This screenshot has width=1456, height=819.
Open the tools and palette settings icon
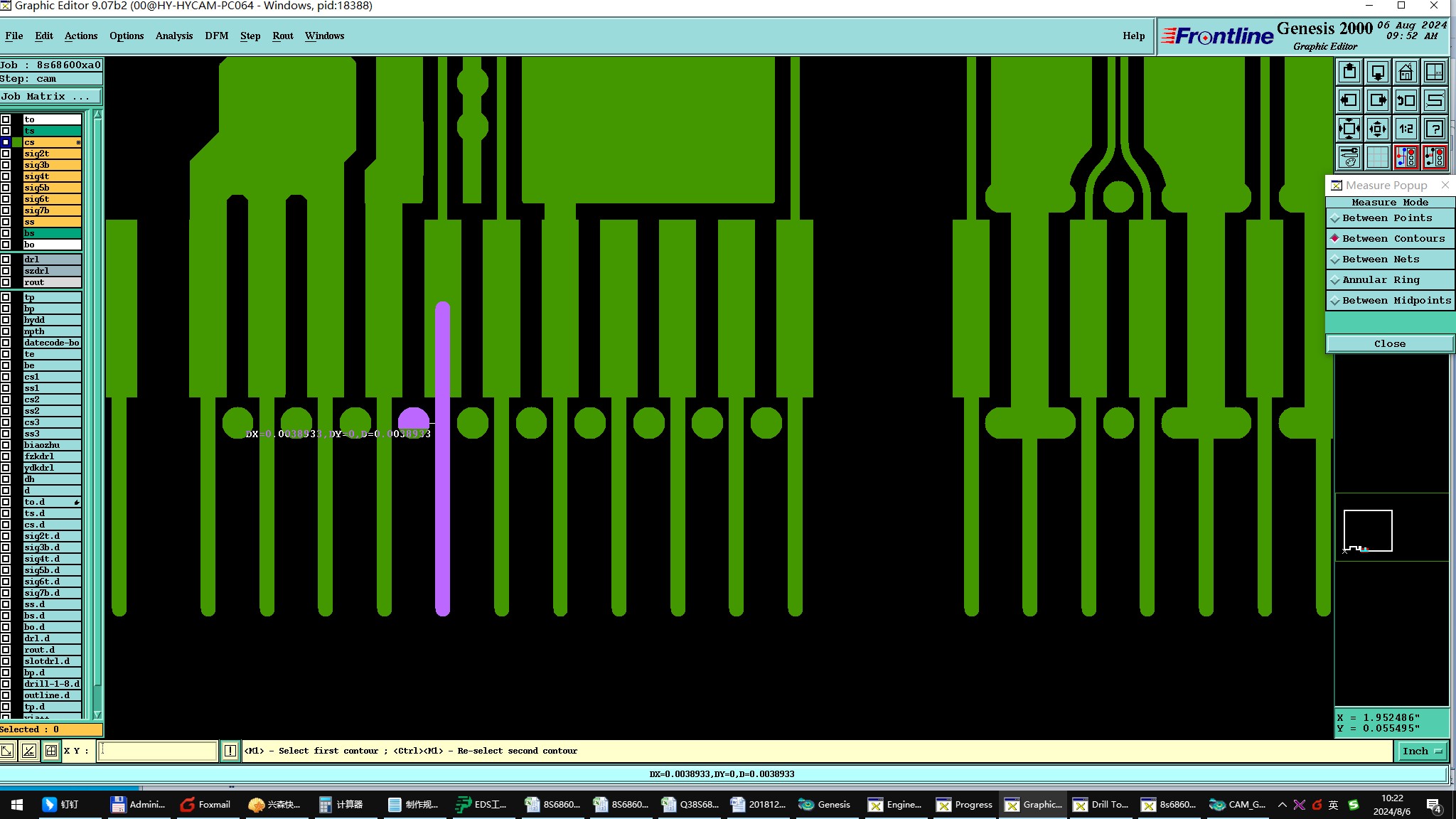pyautogui.click(x=1349, y=157)
